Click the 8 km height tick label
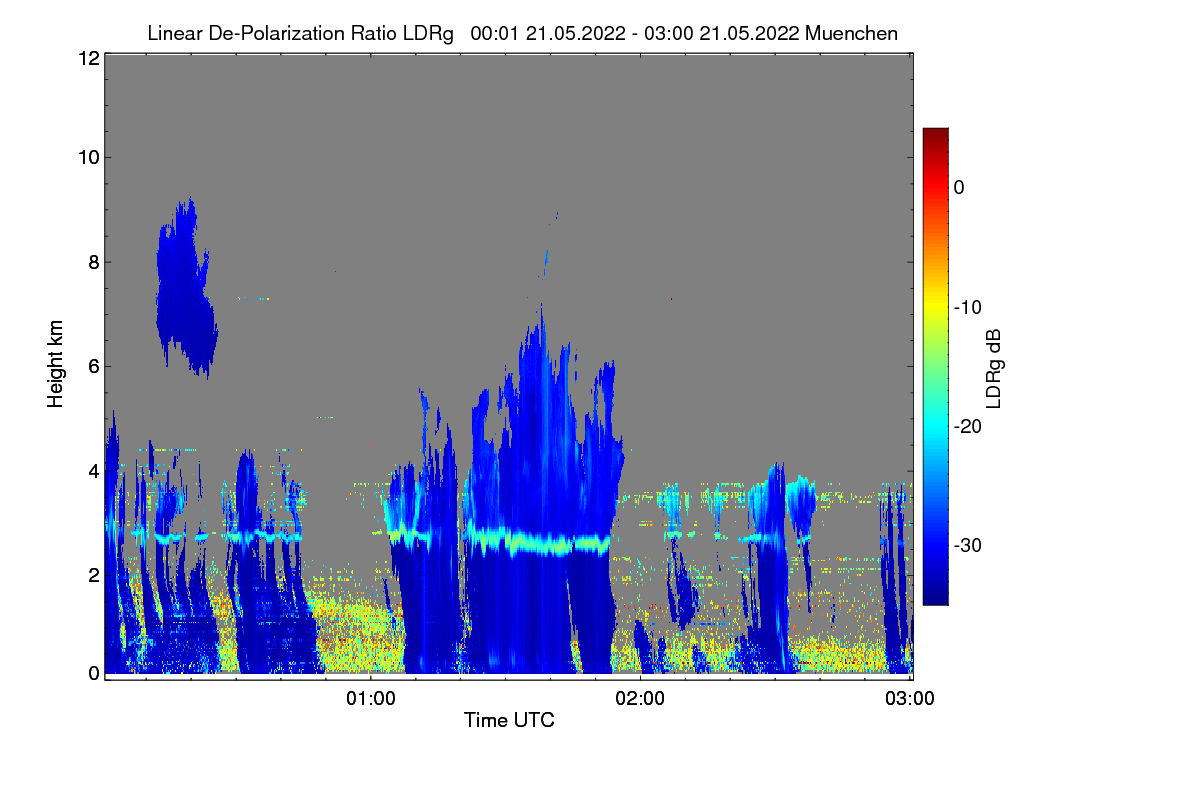The image size is (1200, 800). tap(92, 262)
